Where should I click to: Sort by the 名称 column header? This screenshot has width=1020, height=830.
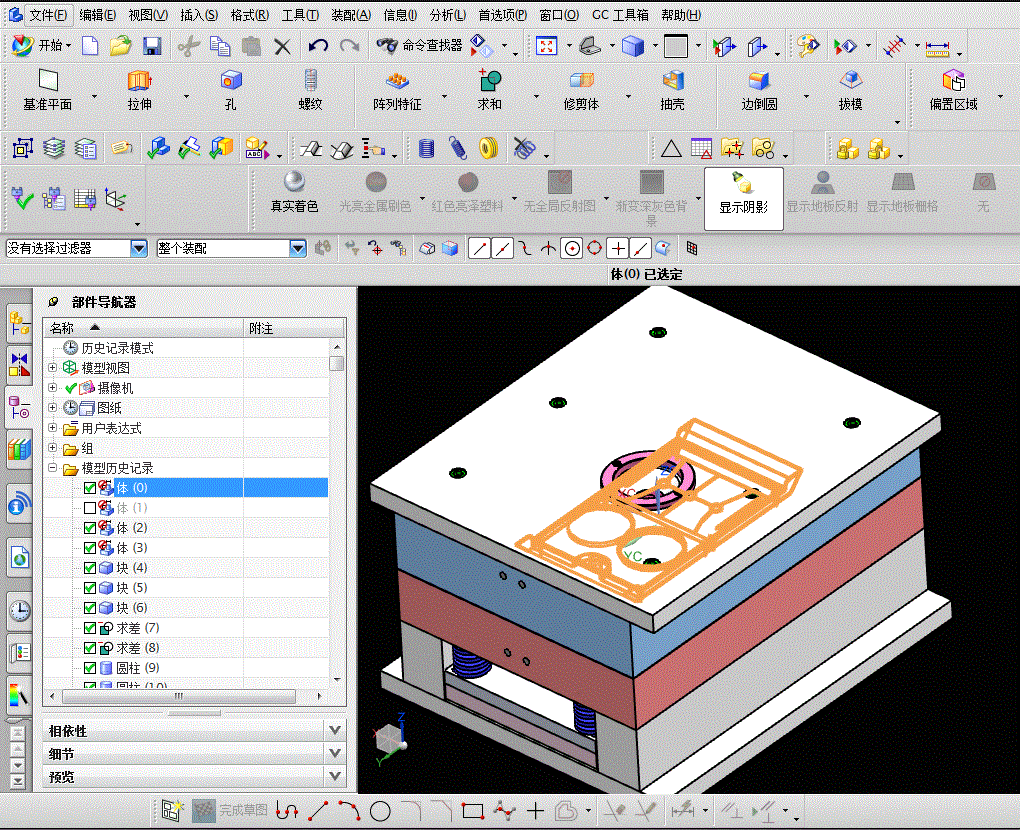click(x=143, y=328)
